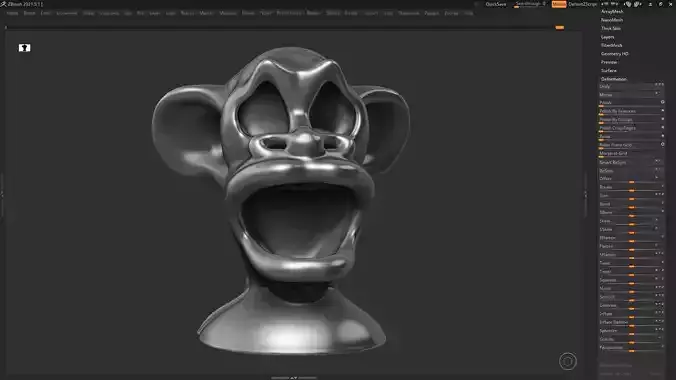Toggle the orange Menus button
This screenshot has width=676, height=380.
pyautogui.click(x=559, y=4)
